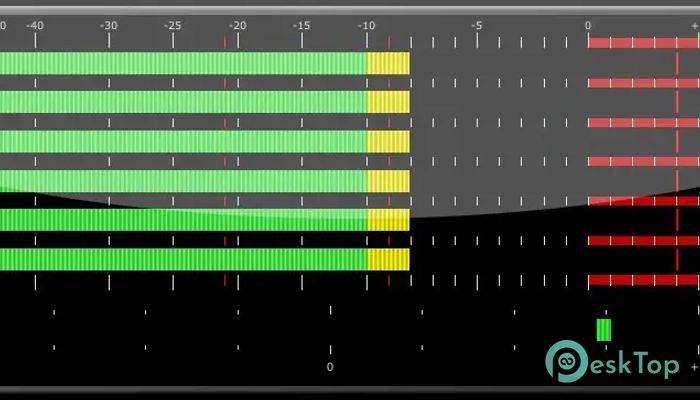700x400 pixels.
Task: Click the red peak marker in the bottom meter row
Action: tap(677, 259)
